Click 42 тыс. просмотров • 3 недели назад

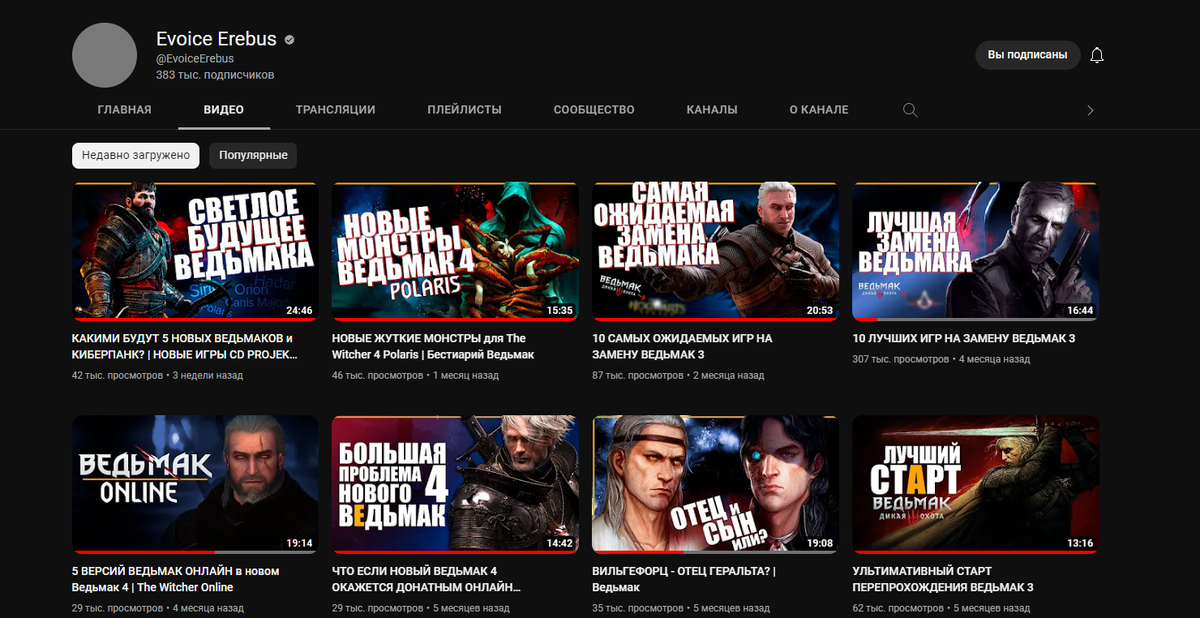click(157, 375)
